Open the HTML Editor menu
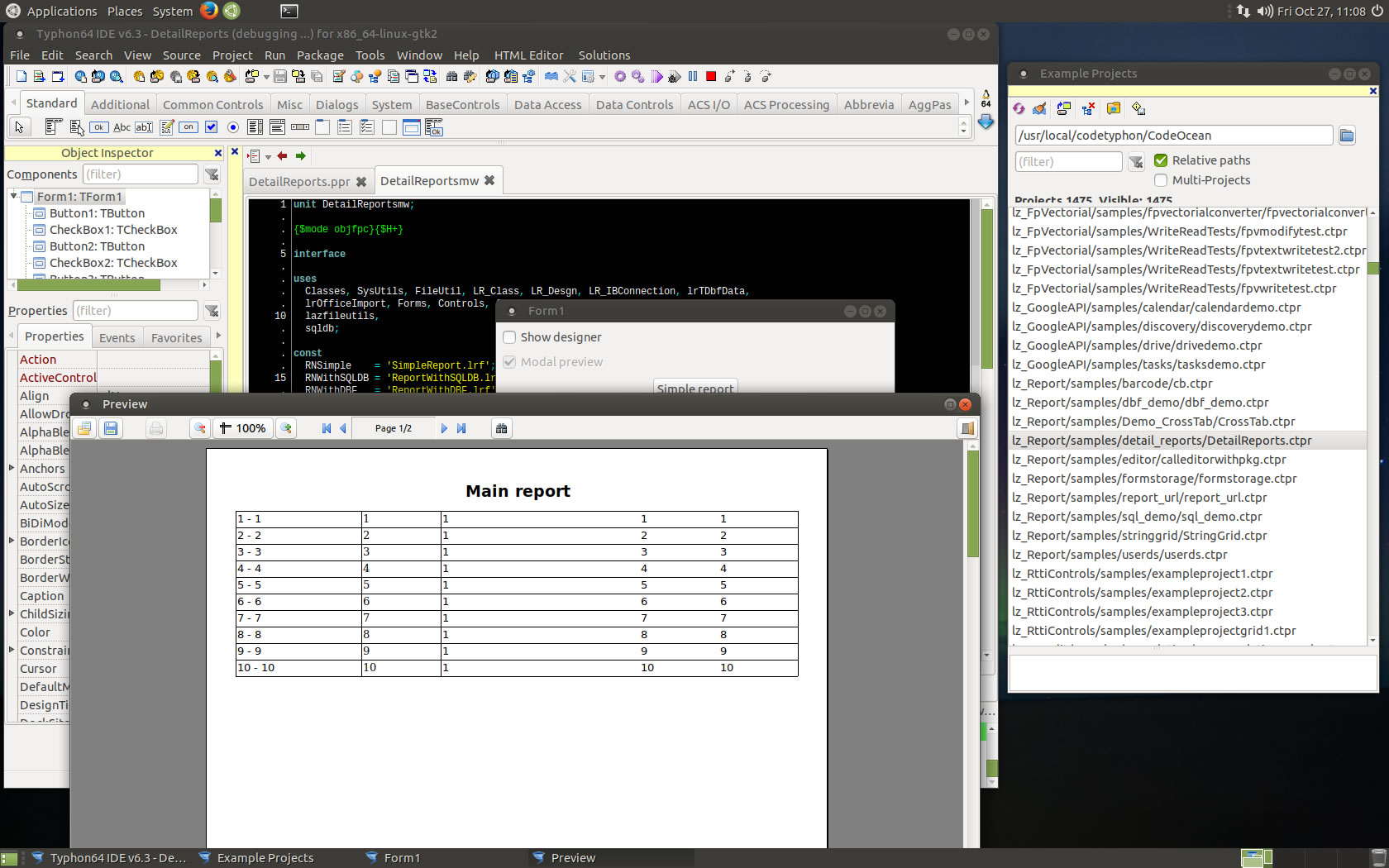Image resolution: width=1389 pixels, height=868 pixels. 528,55
